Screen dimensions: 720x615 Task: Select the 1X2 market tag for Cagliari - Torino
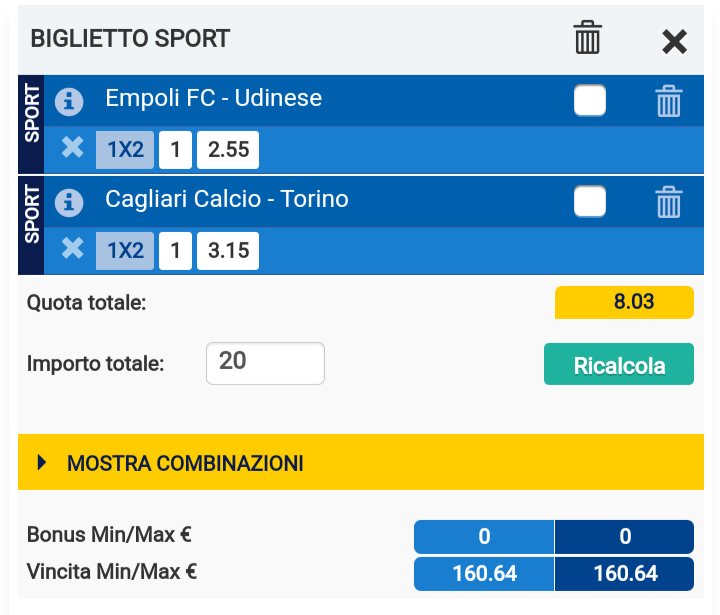125,251
